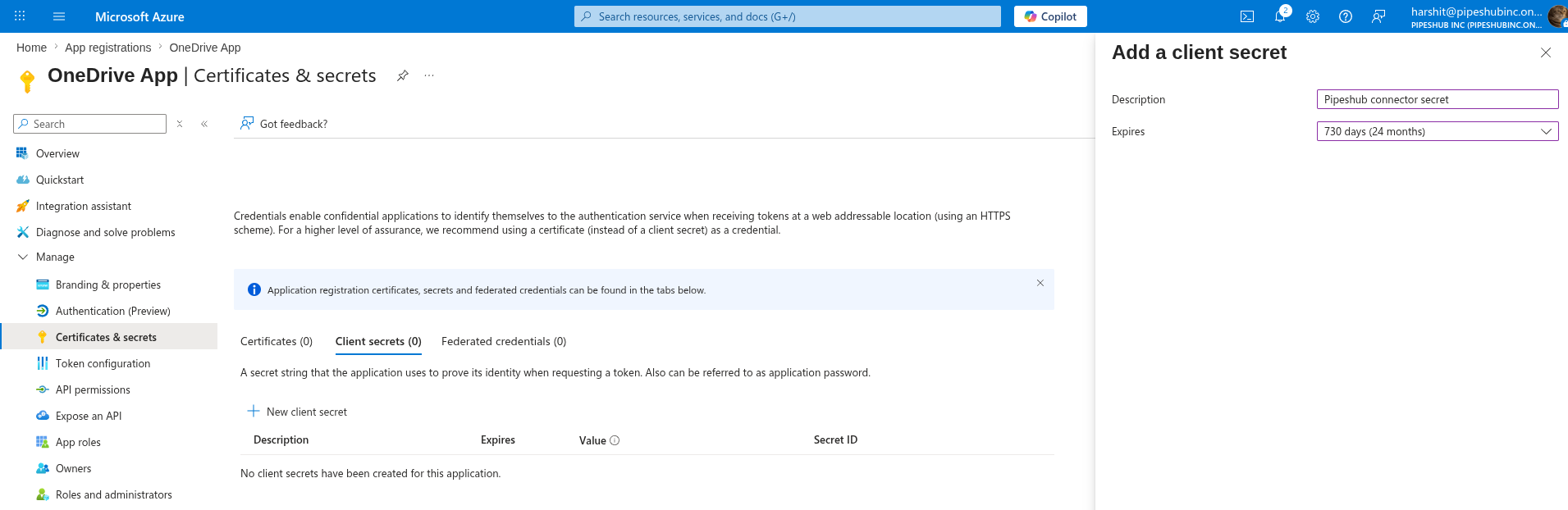
Task: Click the API permissions label
Action: point(93,389)
